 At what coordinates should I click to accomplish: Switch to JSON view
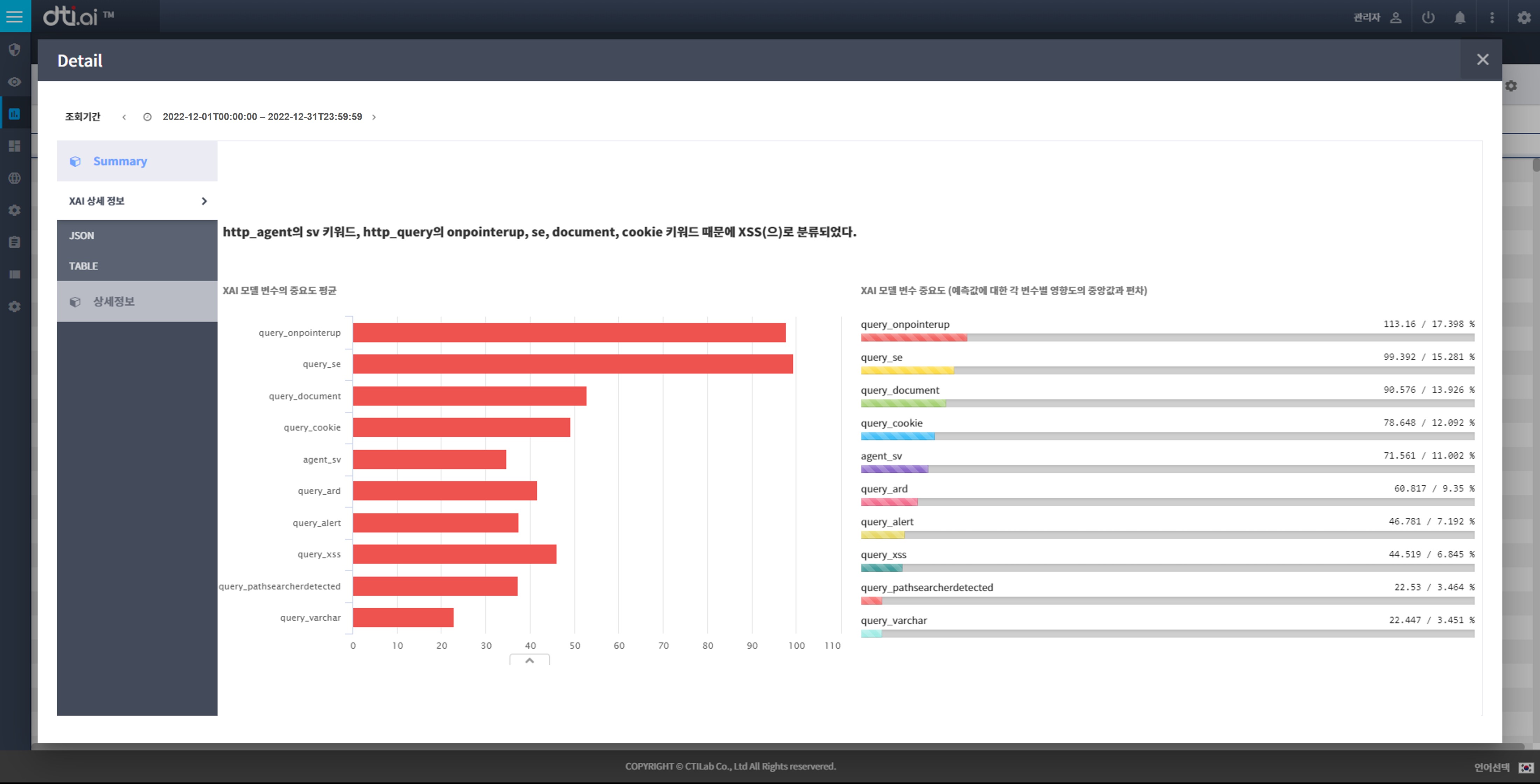coord(82,235)
